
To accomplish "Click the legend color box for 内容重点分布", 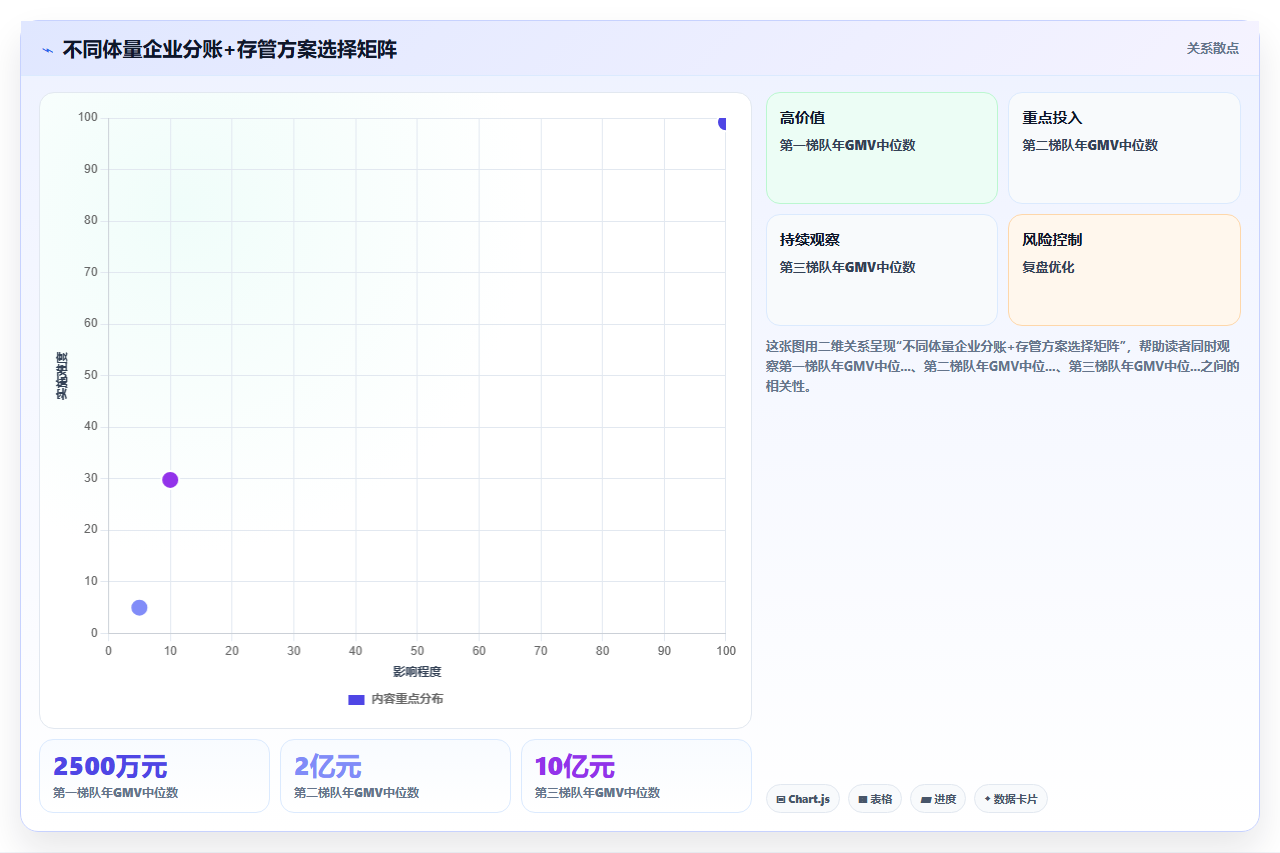I will [356, 700].
